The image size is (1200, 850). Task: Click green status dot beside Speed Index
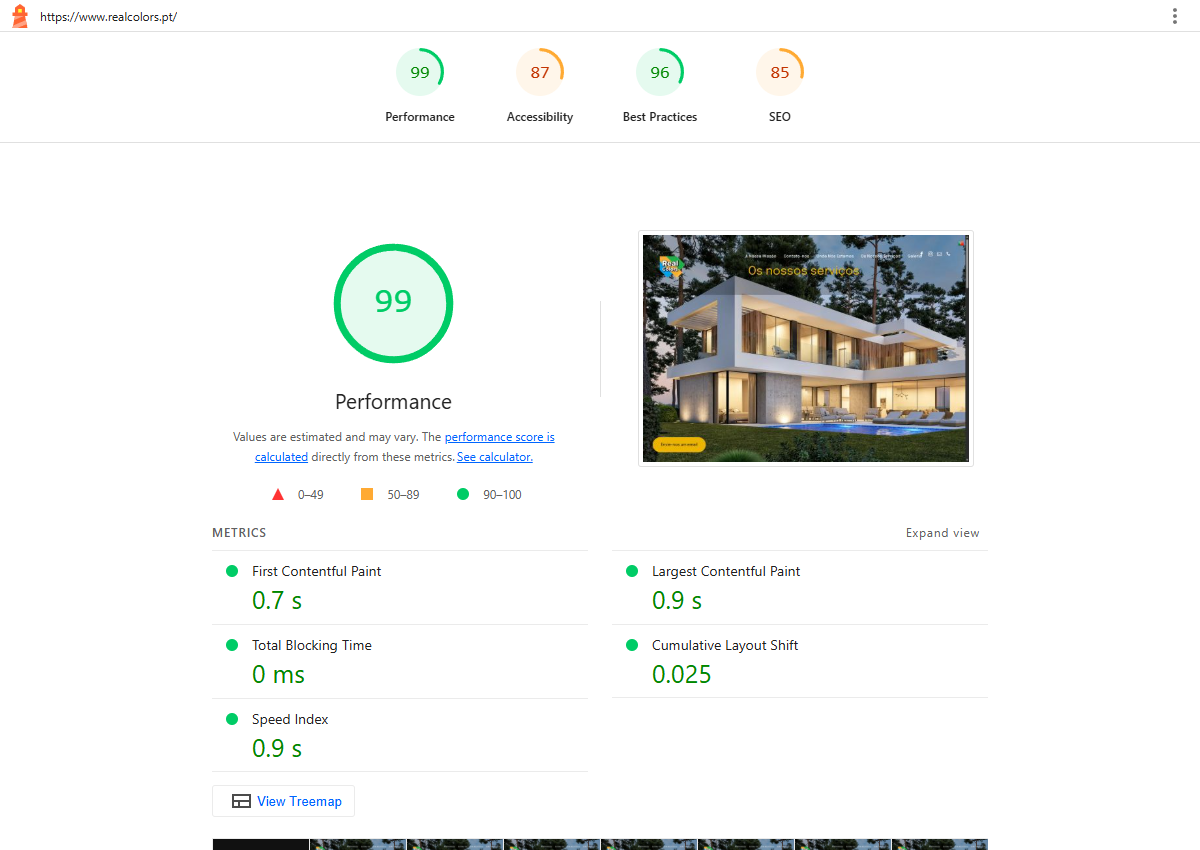point(232,719)
